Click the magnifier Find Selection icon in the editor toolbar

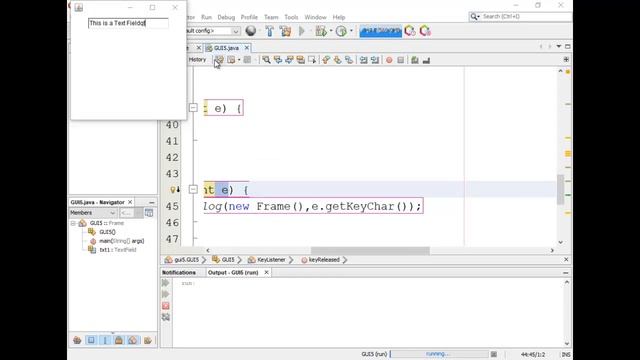266,60
